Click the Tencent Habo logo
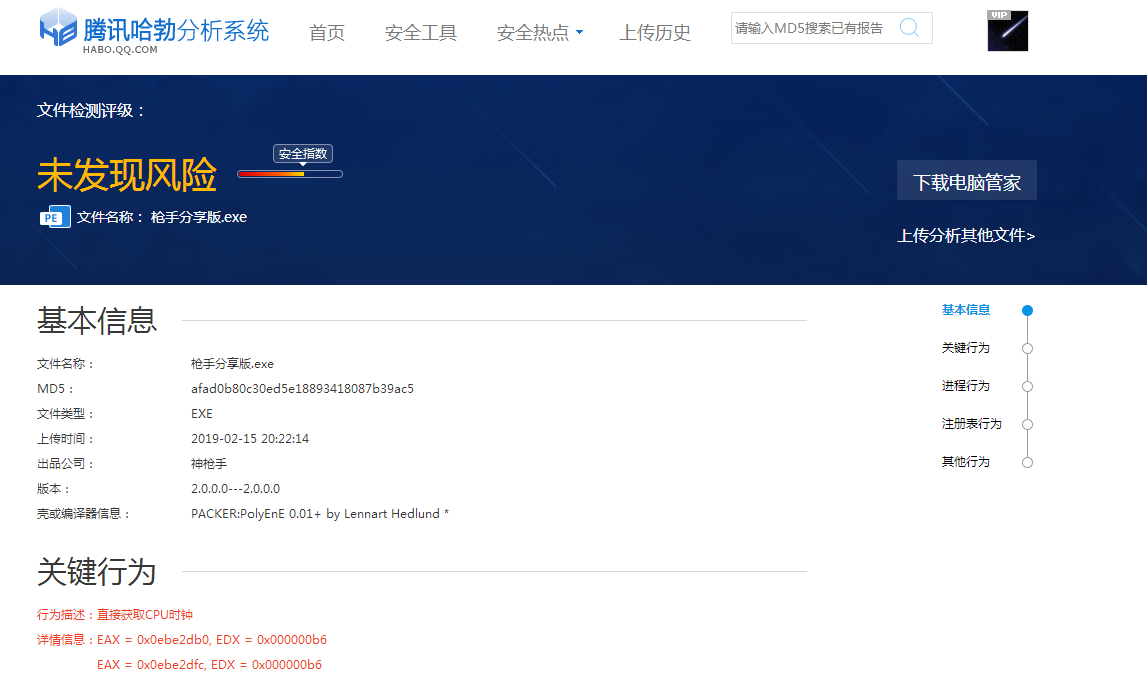Image resolution: width=1147 pixels, height=674 pixels. 154,31
